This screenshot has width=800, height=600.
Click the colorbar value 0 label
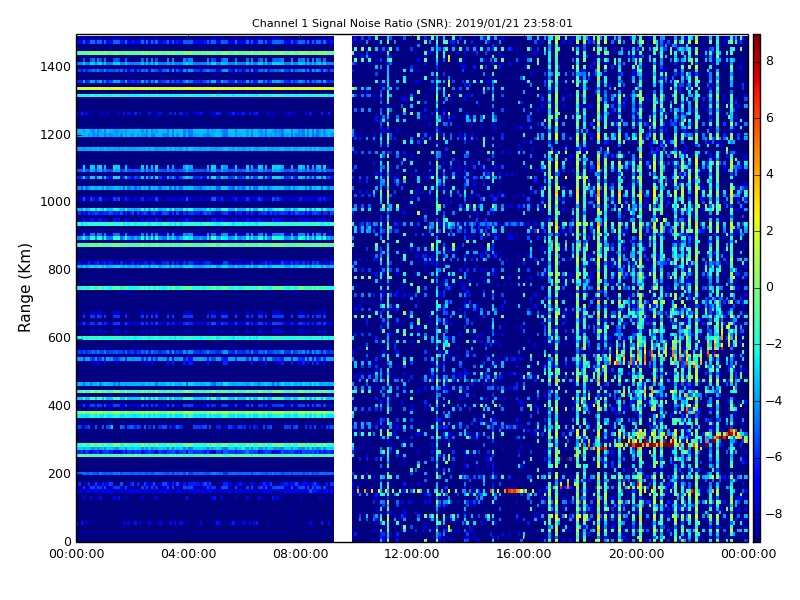click(770, 287)
